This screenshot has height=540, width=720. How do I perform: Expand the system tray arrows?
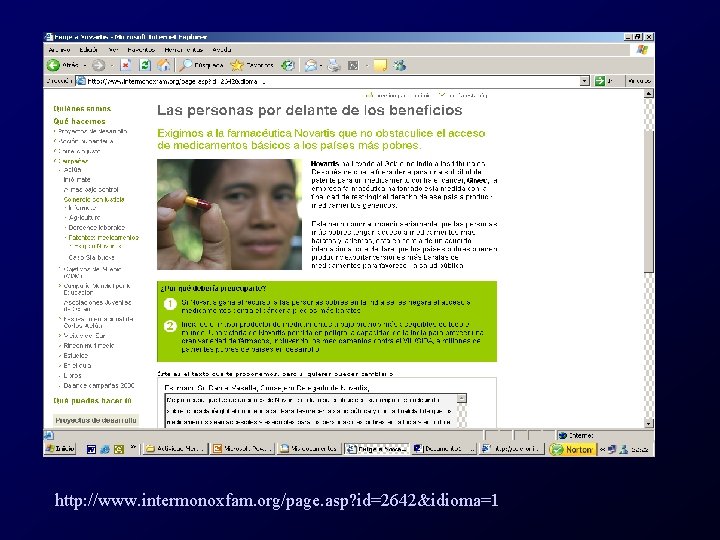(602, 449)
